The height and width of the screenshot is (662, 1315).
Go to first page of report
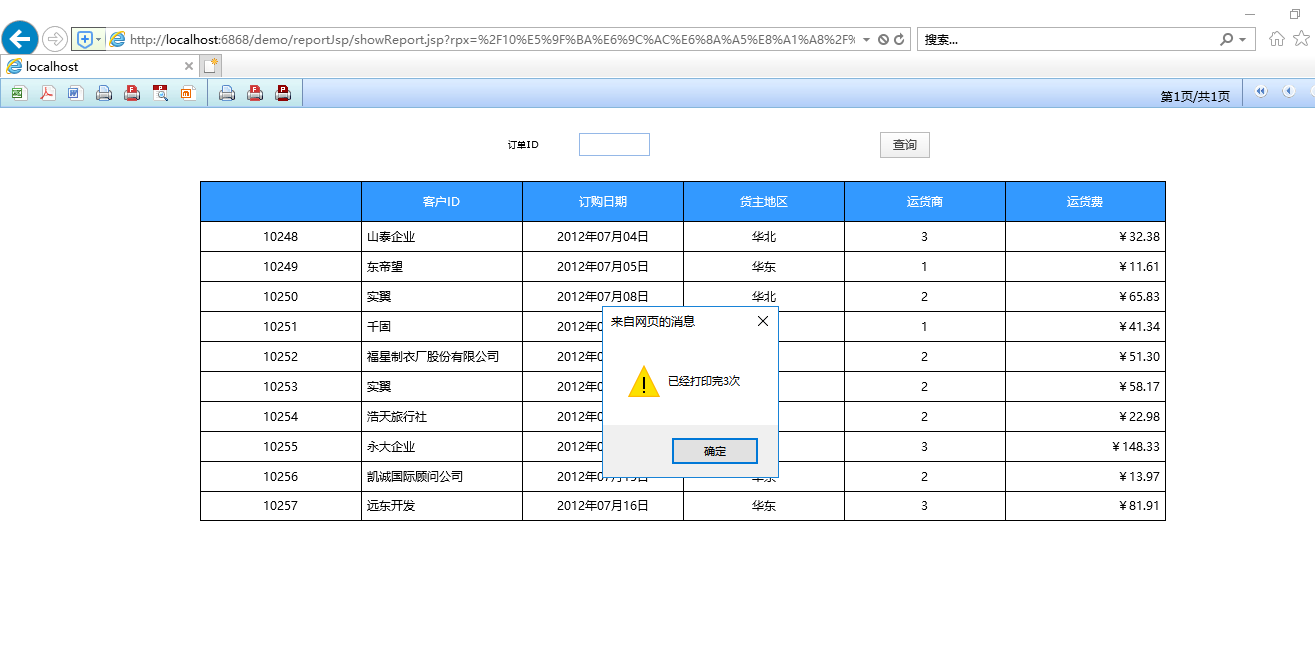coord(1260,92)
